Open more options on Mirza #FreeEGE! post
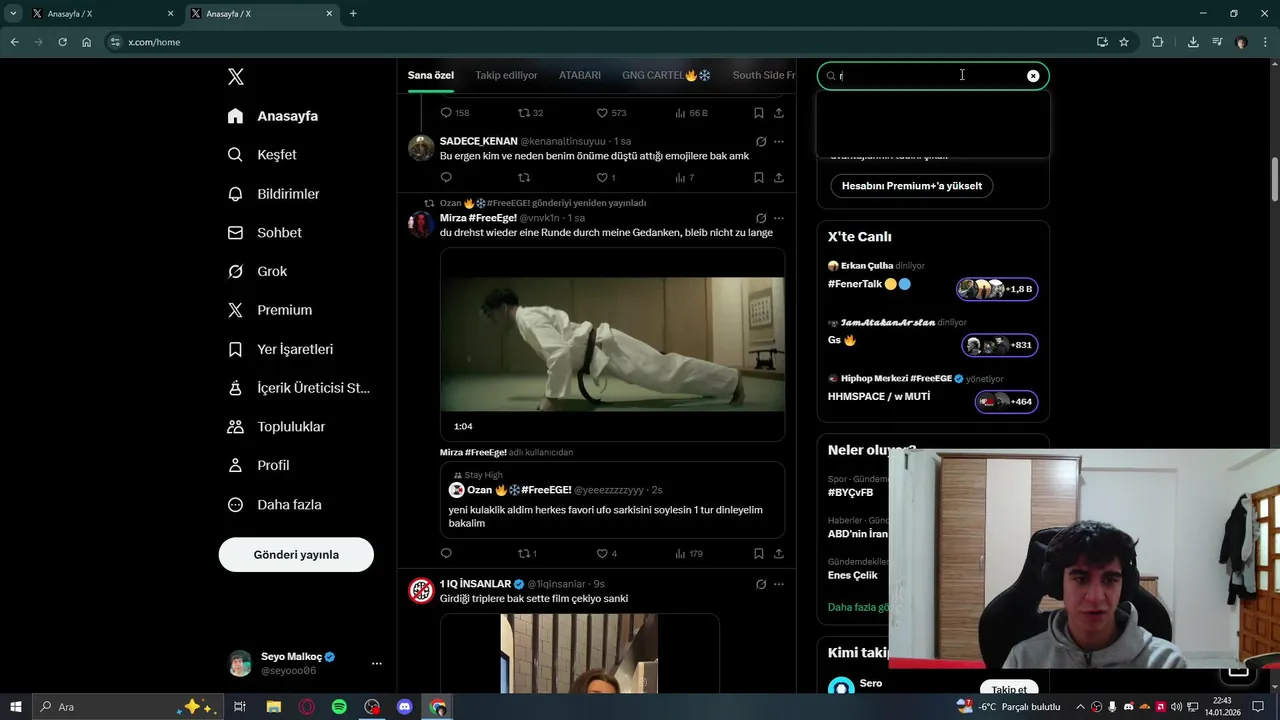The width and height of the screenshot is (1280, 720). click(779, 218)
